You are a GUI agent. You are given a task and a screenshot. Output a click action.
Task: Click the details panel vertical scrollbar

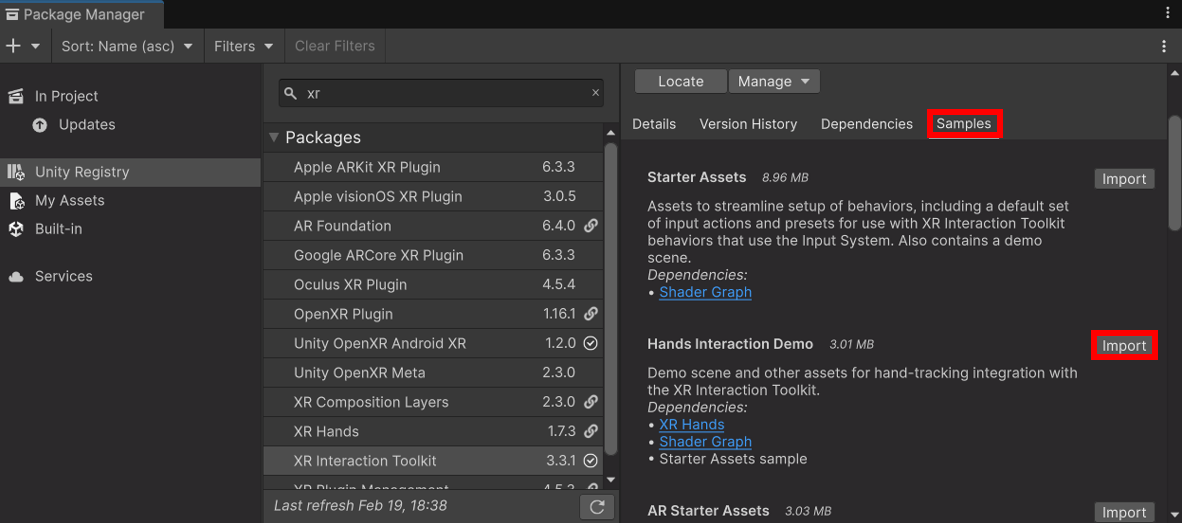[x=1174, y=173]
